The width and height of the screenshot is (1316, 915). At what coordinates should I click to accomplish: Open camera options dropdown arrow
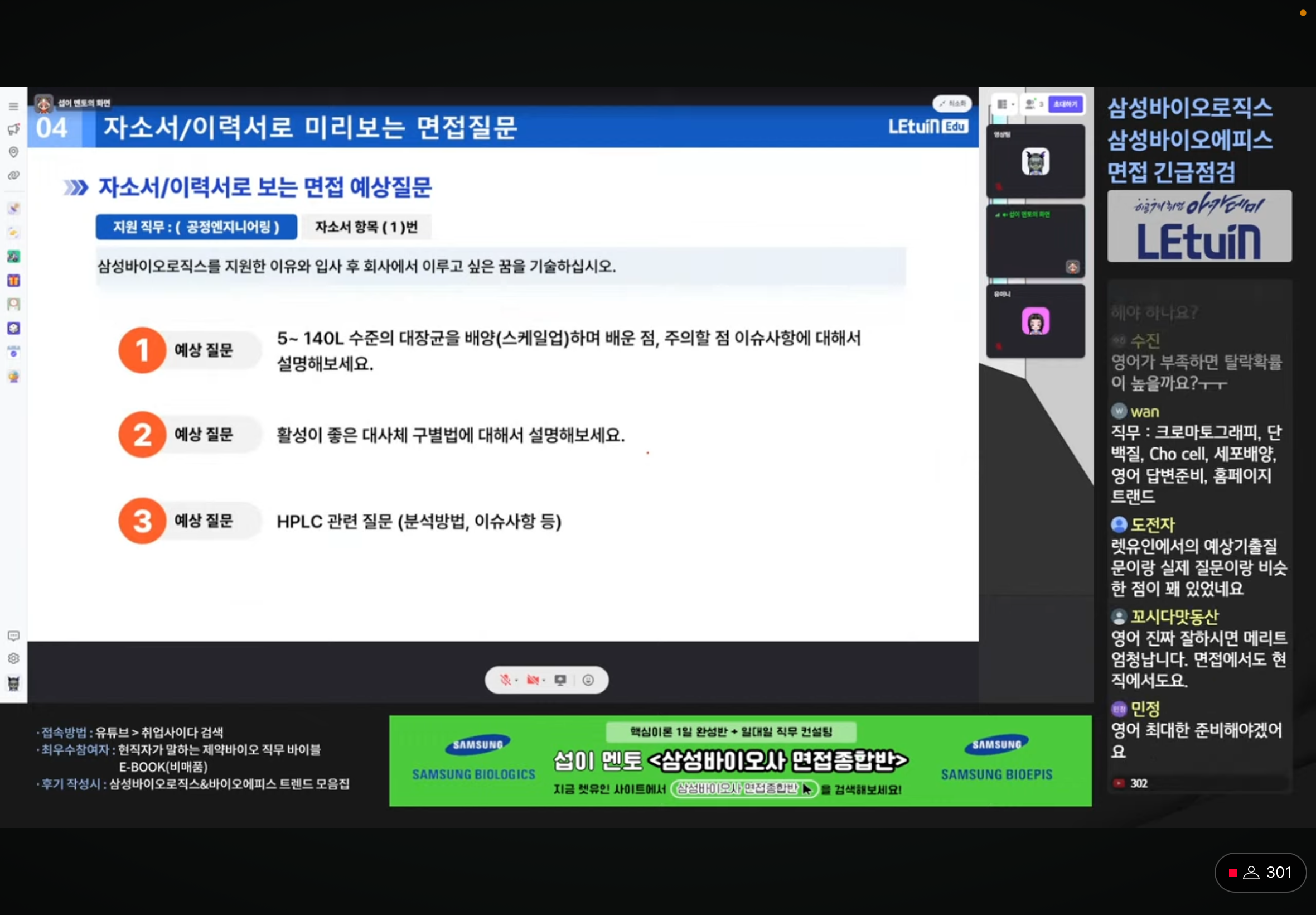(544, 681)
